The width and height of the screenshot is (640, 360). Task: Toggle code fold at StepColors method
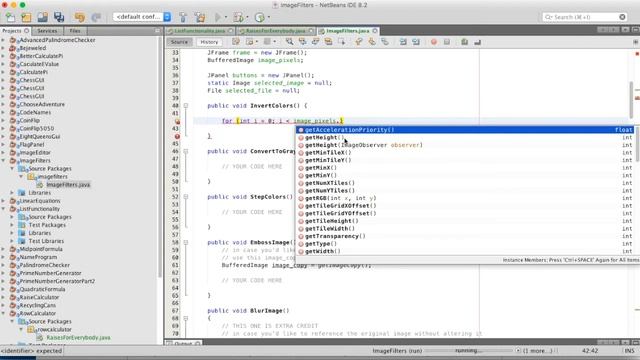(x=186, y=197)
